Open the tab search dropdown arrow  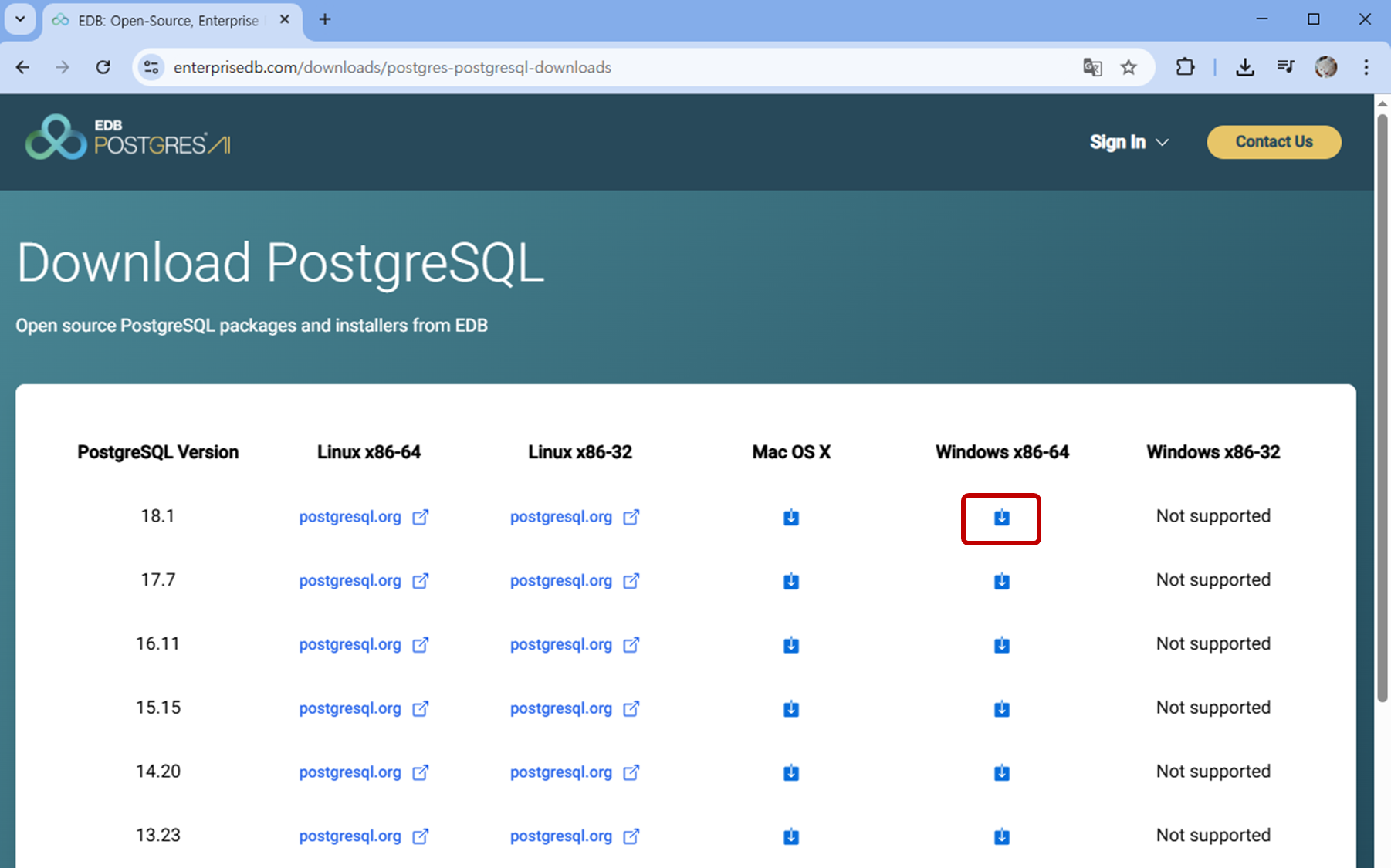[x=19, y=20]
